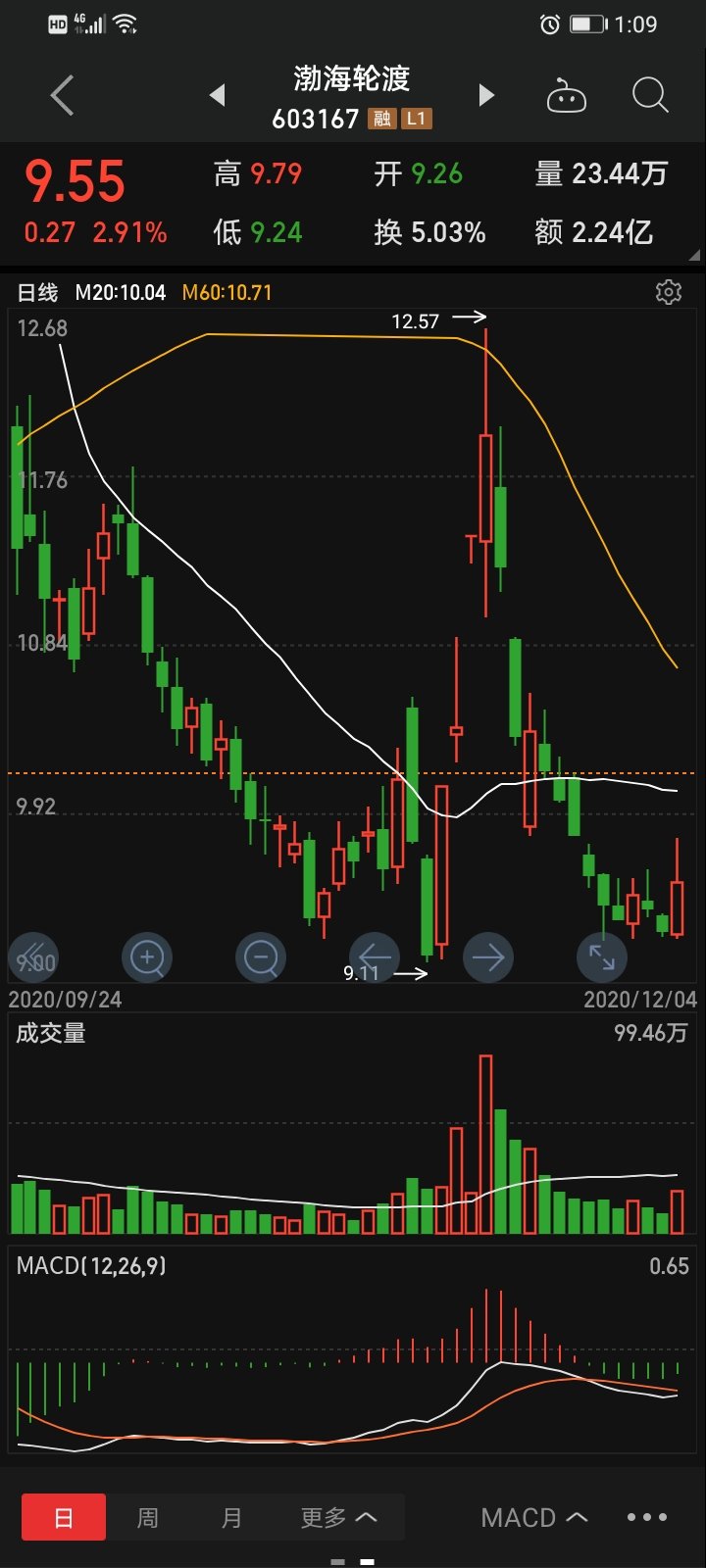706x1568 pixels.
Task: Zoom in the K-line chart
Action: (147, 956)
